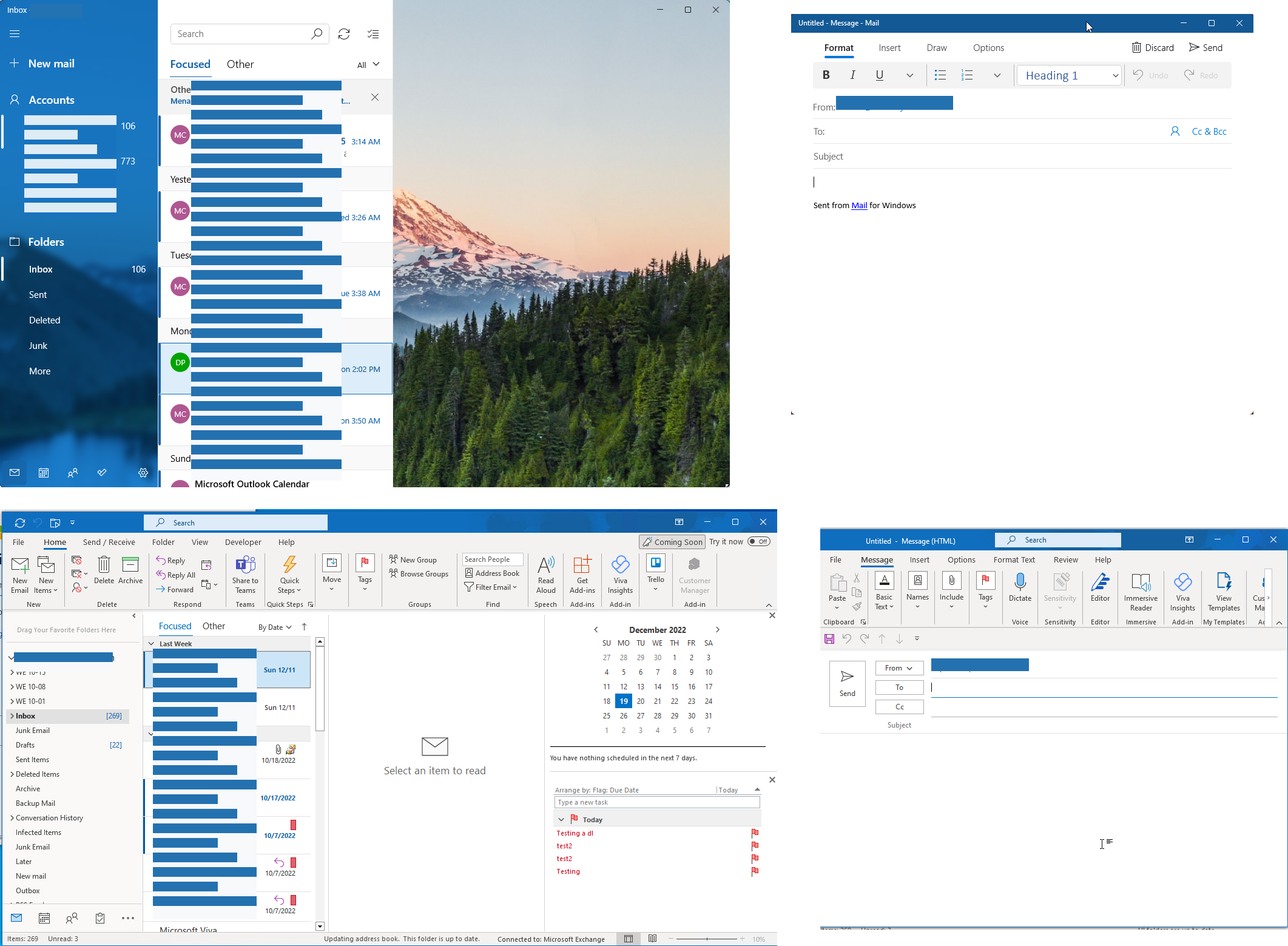Viewport: 1288px width, 946px height.
Task: Open the Format Text ribbon tab
Action: point(1014,559)
